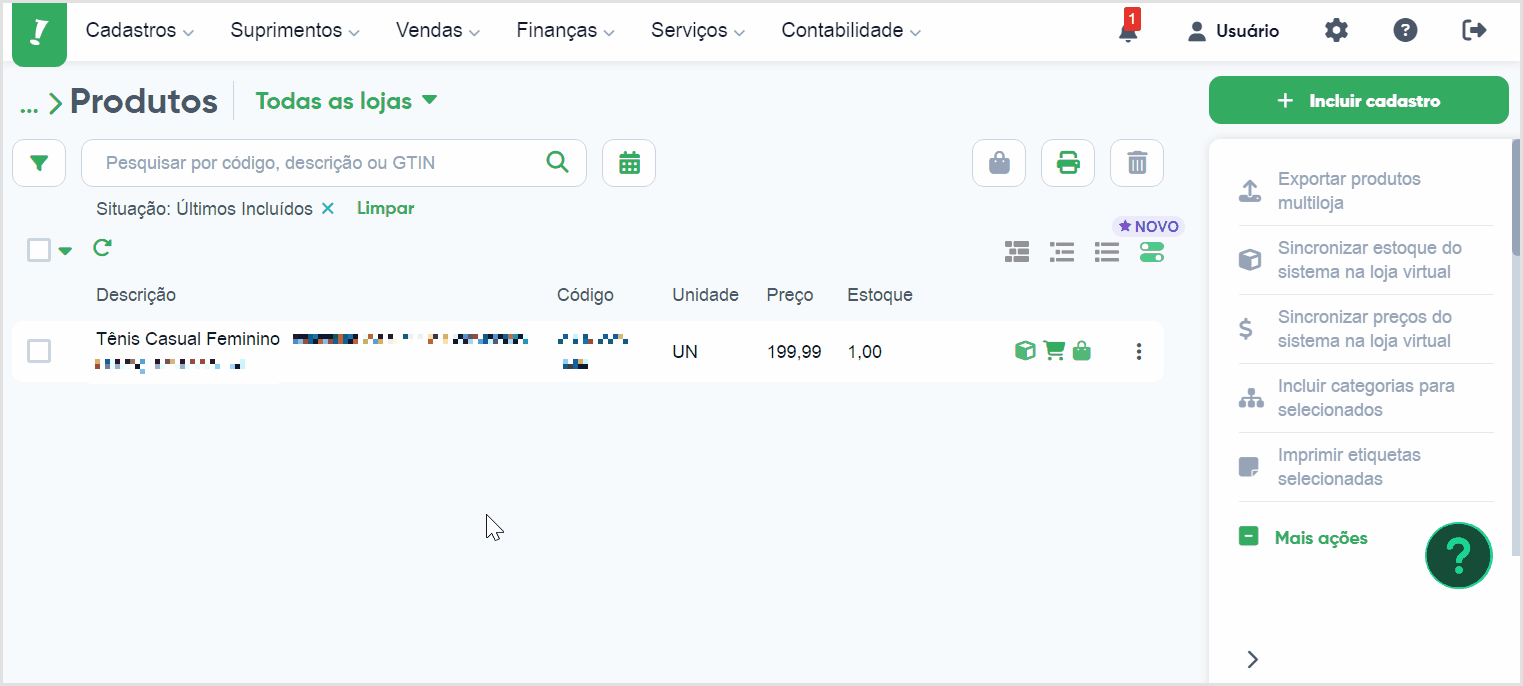Screen dimensions: 1523x686
Task: Check the select-all checkbox
Action: pyautogui.click(x=39, y=250)
